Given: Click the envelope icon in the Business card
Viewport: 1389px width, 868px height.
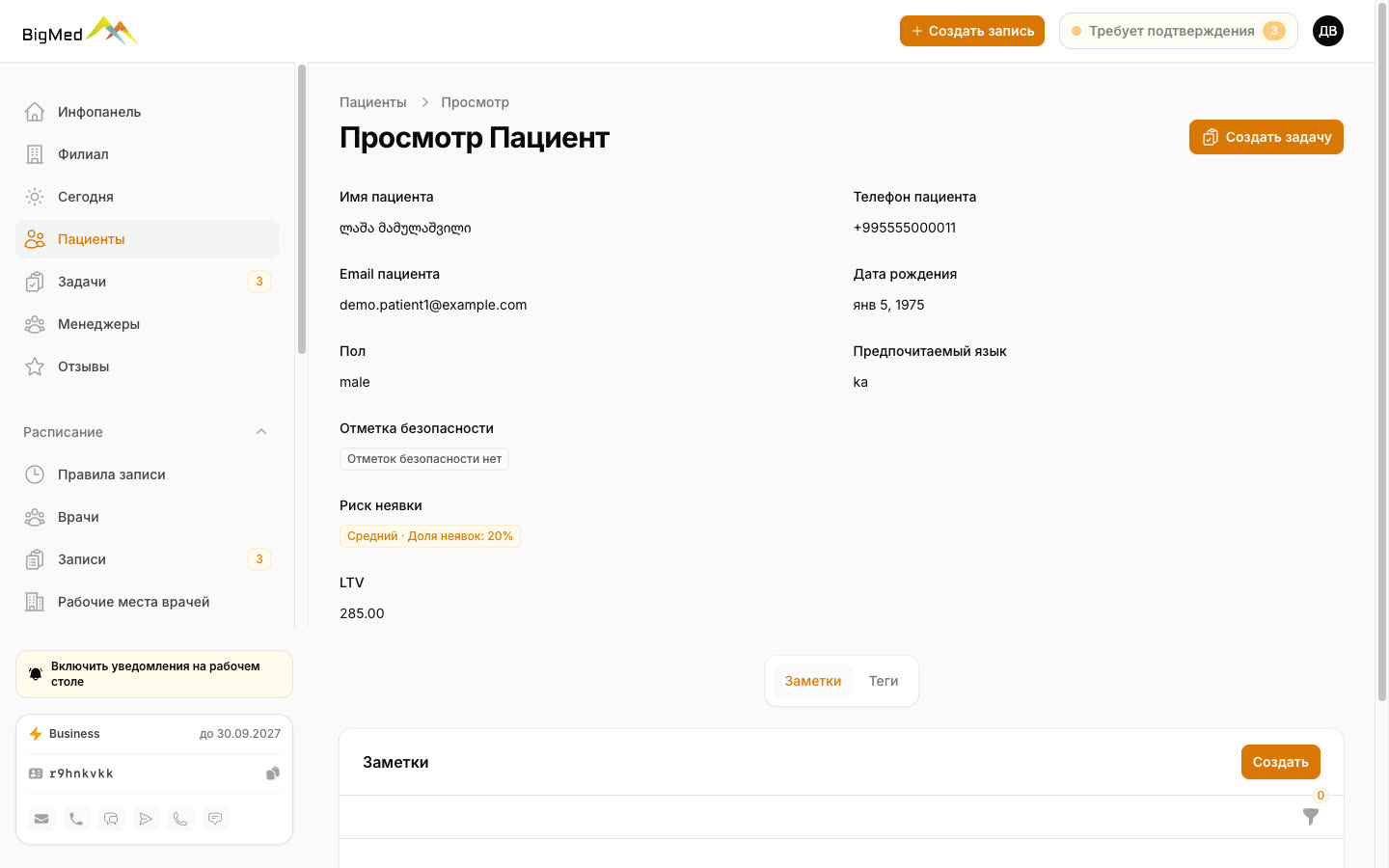Looking at the screenshot, I should point(41,819).
